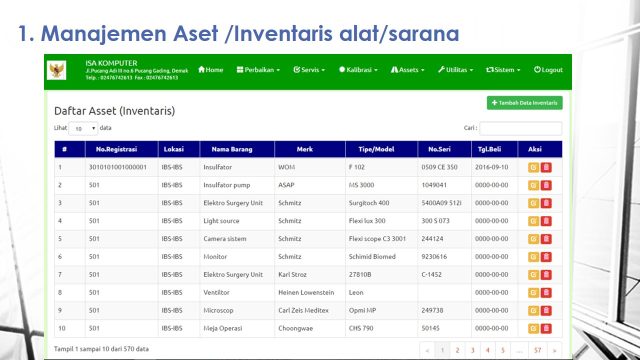
Task: Sort table by Tgl.Beli column
Action: coord(494,149)
